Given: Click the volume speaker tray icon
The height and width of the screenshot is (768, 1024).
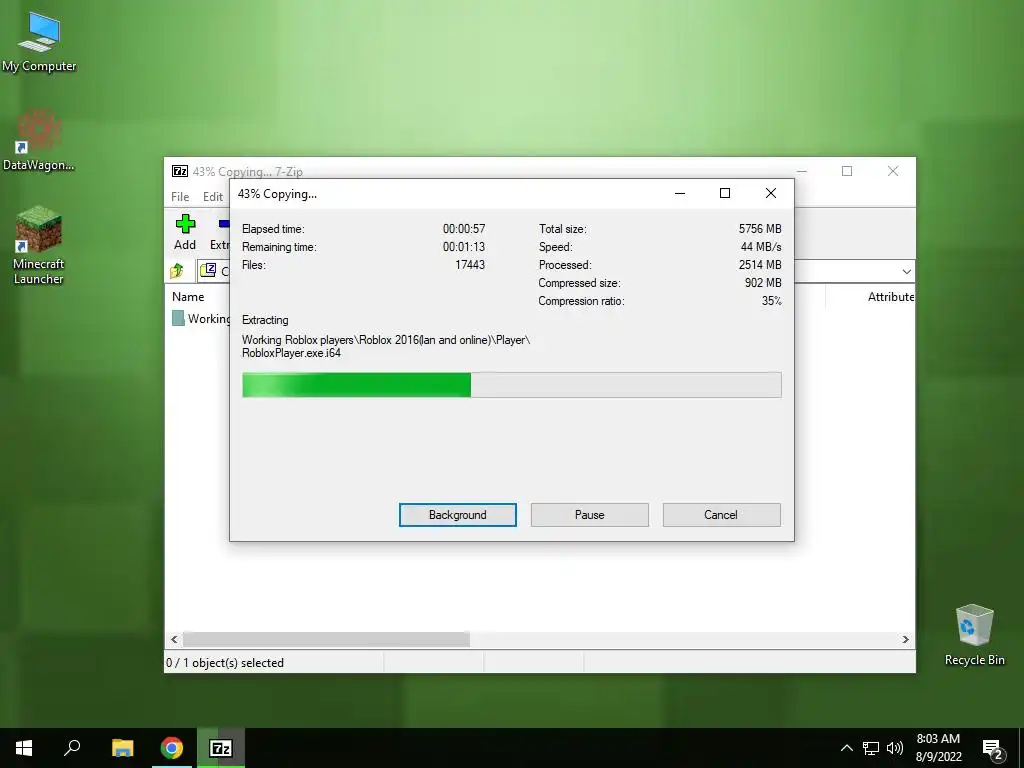Looking at the screenshot, I should point(895,748).
